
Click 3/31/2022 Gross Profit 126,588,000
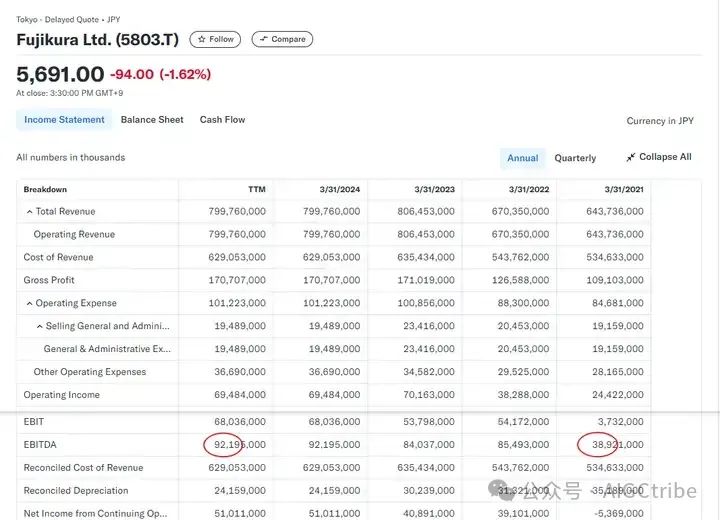click(520, 280)
